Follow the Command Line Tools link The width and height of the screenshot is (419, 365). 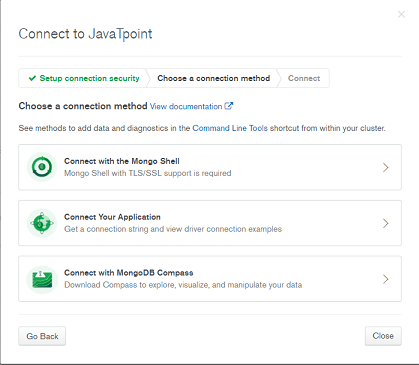[230, 128]
